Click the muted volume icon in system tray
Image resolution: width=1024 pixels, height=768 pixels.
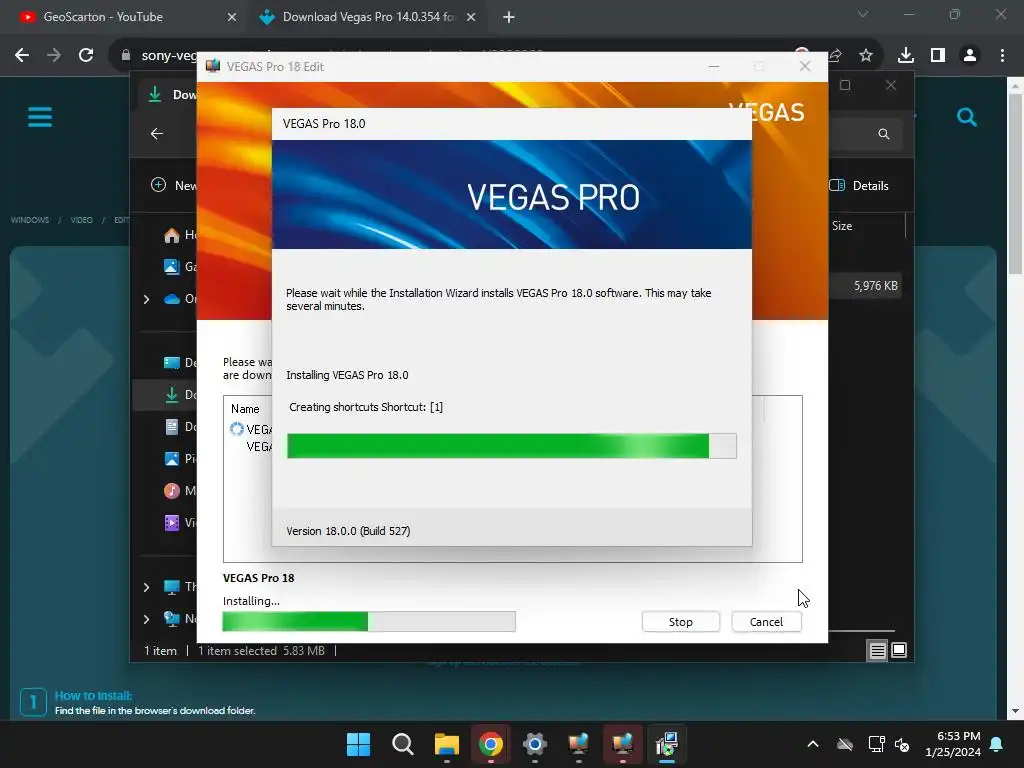point(902,744)
